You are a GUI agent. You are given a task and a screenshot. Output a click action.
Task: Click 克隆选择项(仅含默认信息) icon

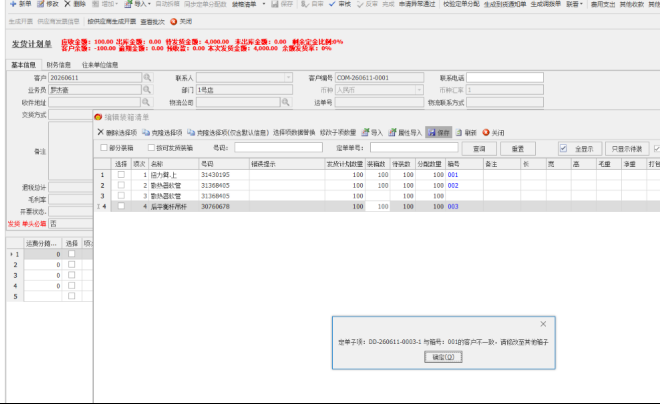[x=191, y=132]
